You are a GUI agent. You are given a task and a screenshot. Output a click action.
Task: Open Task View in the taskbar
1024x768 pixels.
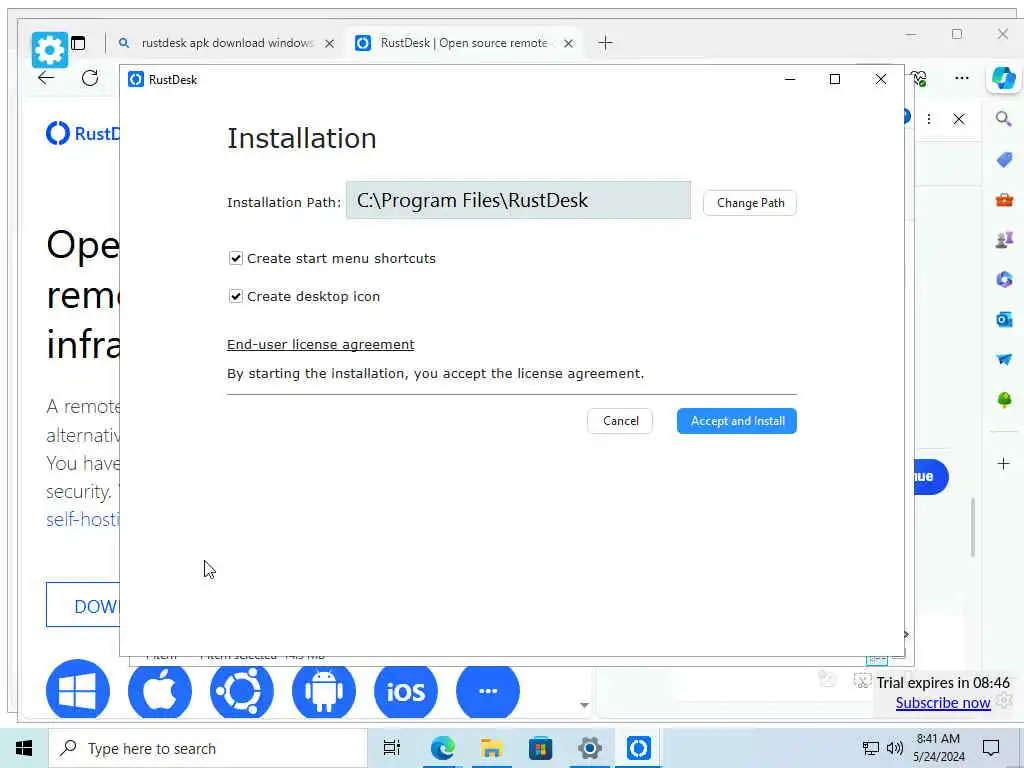[391, 748]
